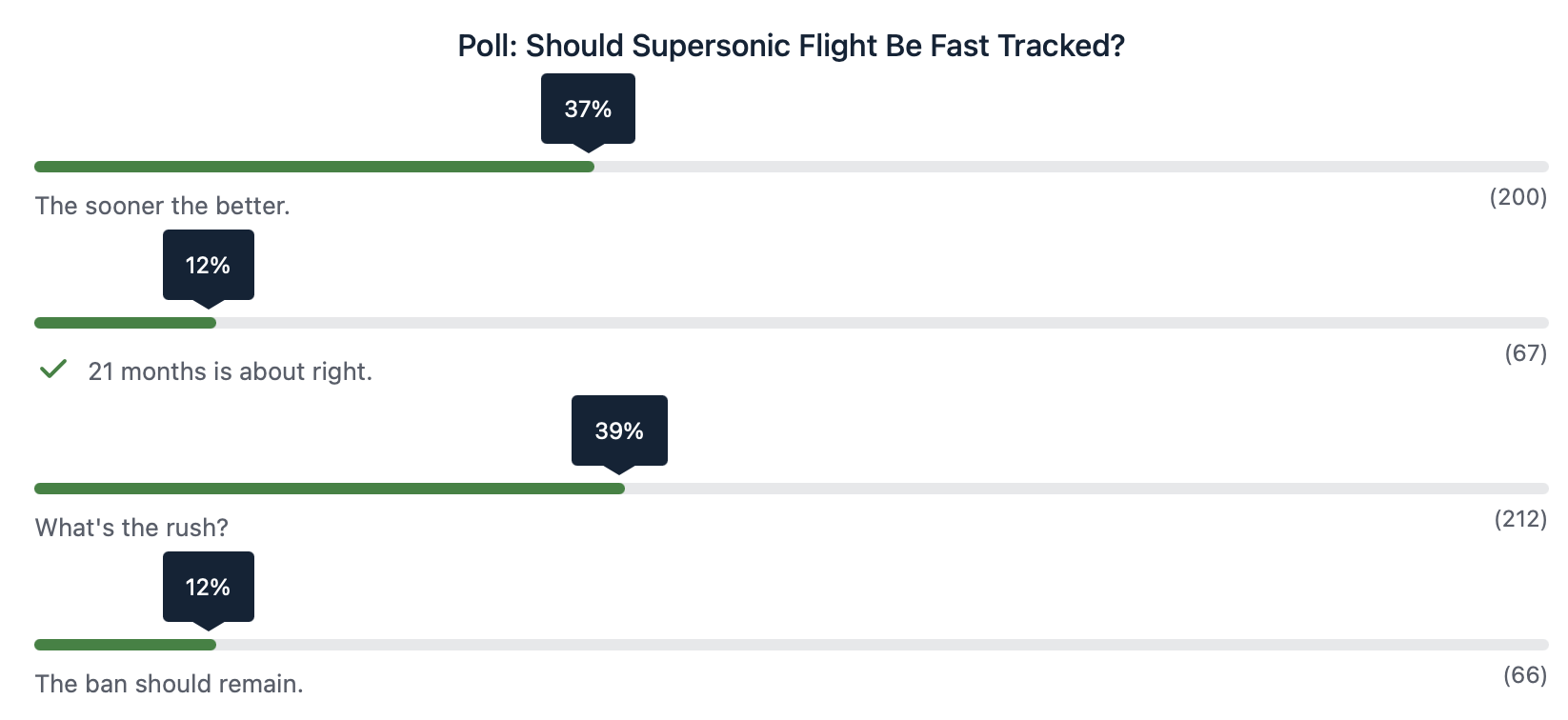The width and height of the screenshot is (1568, 720).
Task: Choose "21 months is about right." answer
Action: pyautogui.click(x=230, y=371)
